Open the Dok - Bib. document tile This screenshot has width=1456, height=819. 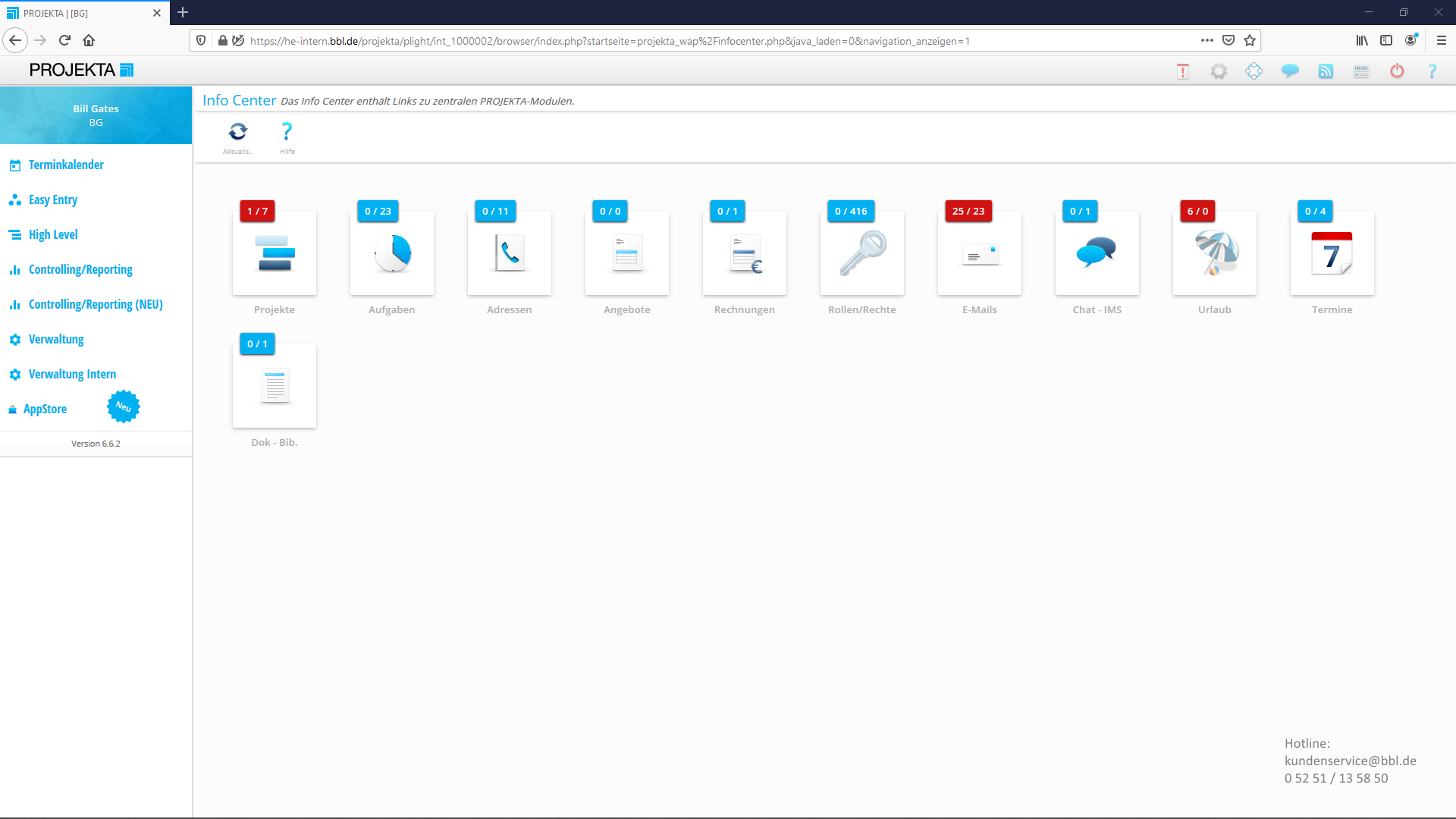(x=275, y=386)
